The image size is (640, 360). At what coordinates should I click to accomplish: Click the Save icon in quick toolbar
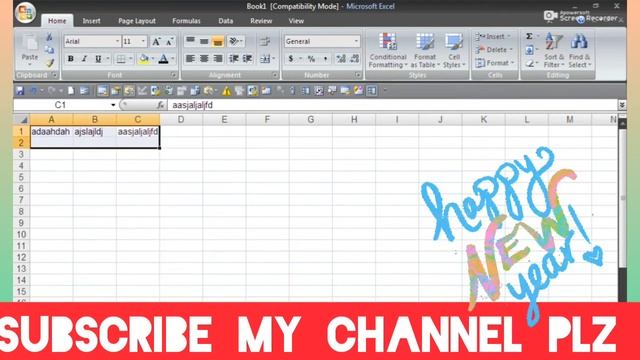20,91
